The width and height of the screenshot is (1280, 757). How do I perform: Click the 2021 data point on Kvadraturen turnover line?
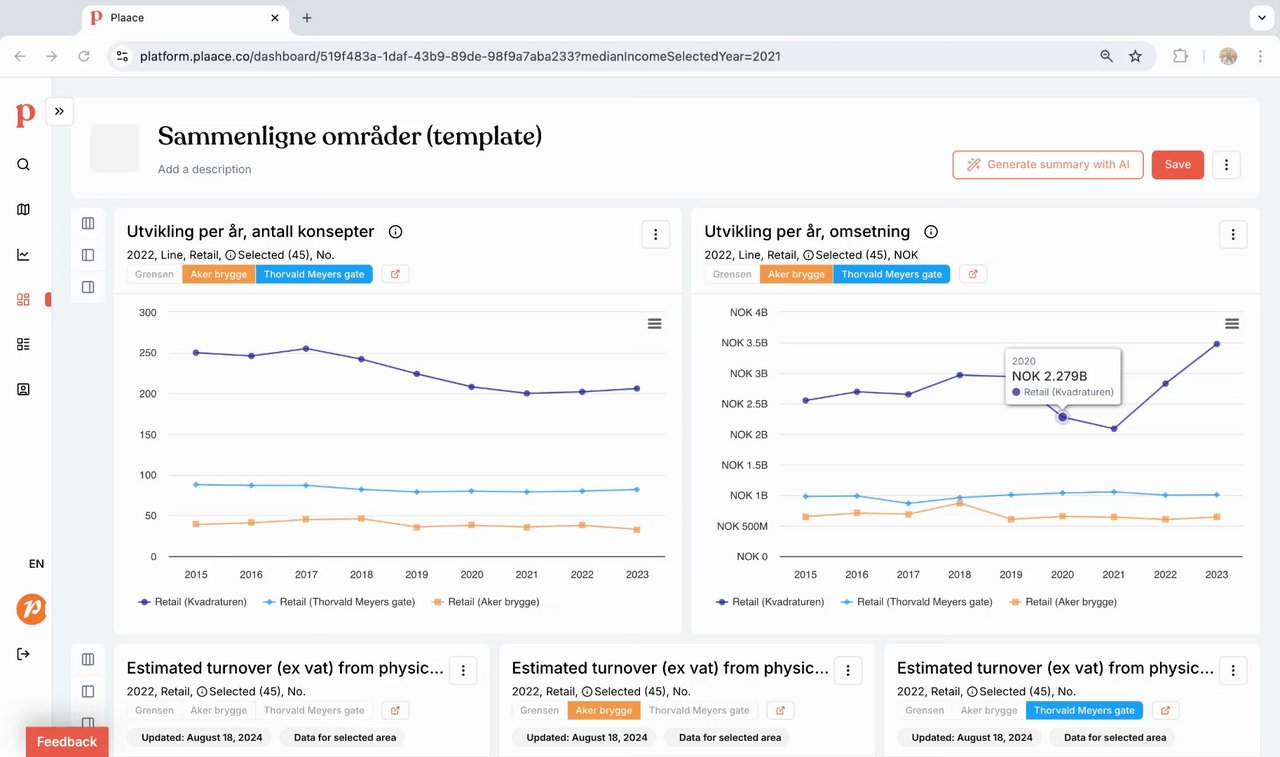[x=1114, y=429]
